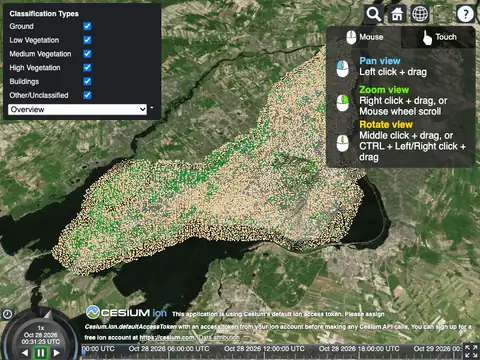Click timeline at Oct 28 2026 06:00:00 UTC
Viewport: 480px width, 360px height.
[x=169, y=349]
